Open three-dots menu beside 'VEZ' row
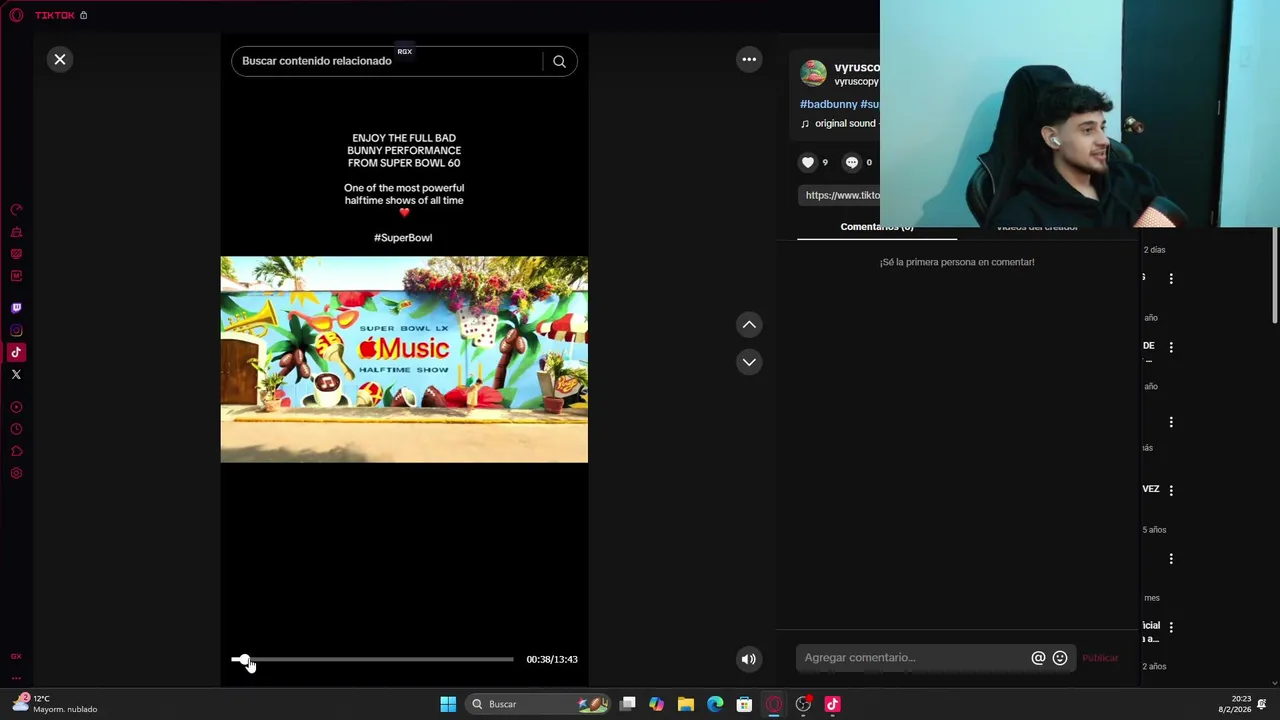The width and height of the screenshot is (1280, 720). (1171, 490)
